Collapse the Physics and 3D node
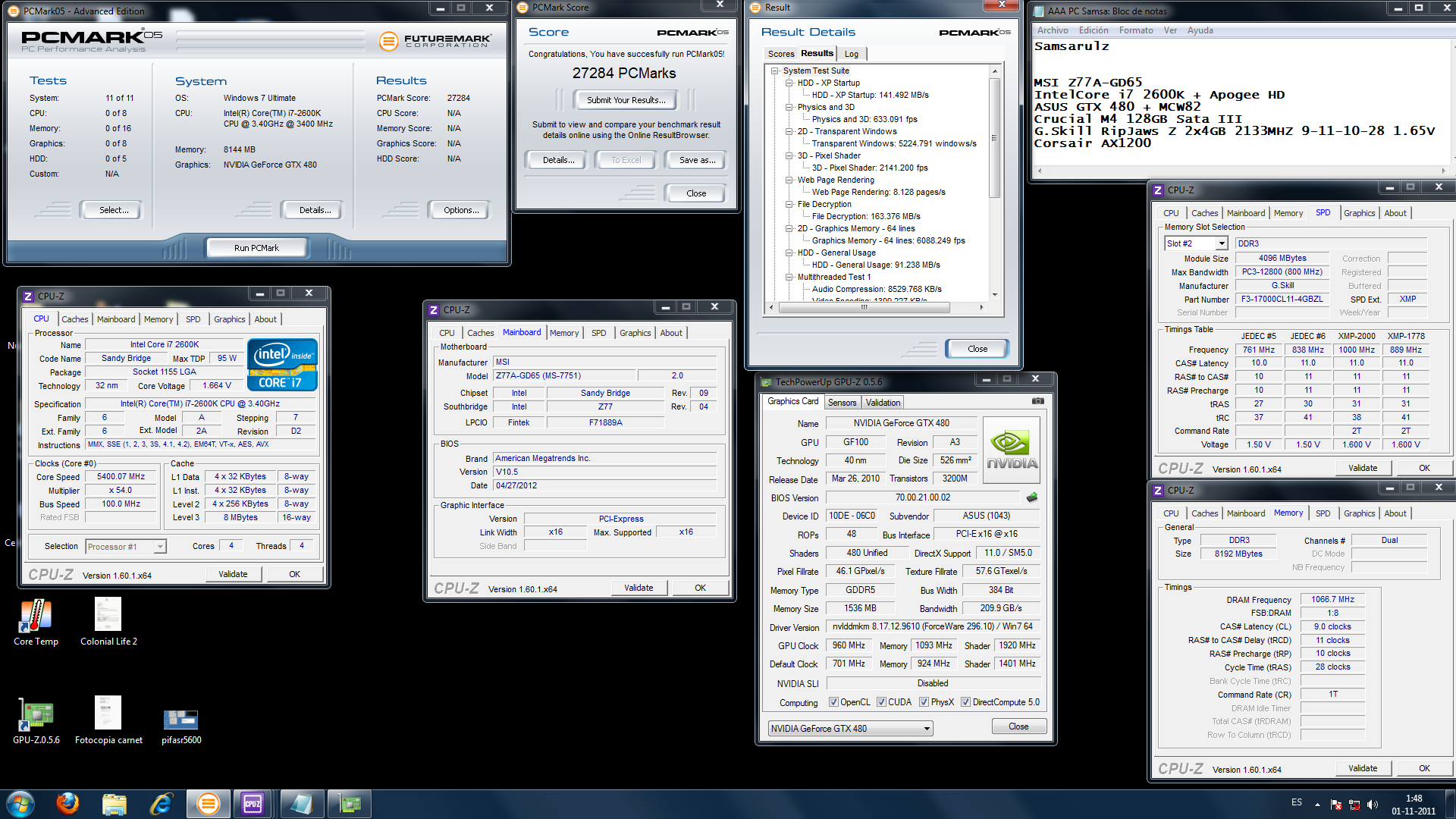 [x=789, y=107]
